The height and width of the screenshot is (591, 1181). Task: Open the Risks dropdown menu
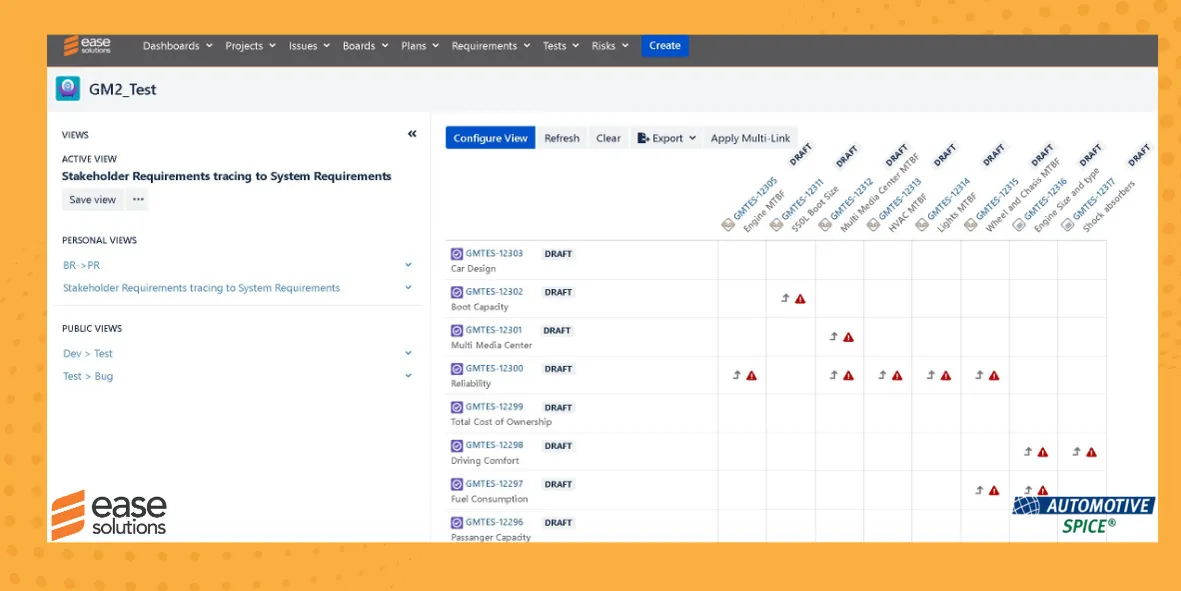tap(610, 46)
